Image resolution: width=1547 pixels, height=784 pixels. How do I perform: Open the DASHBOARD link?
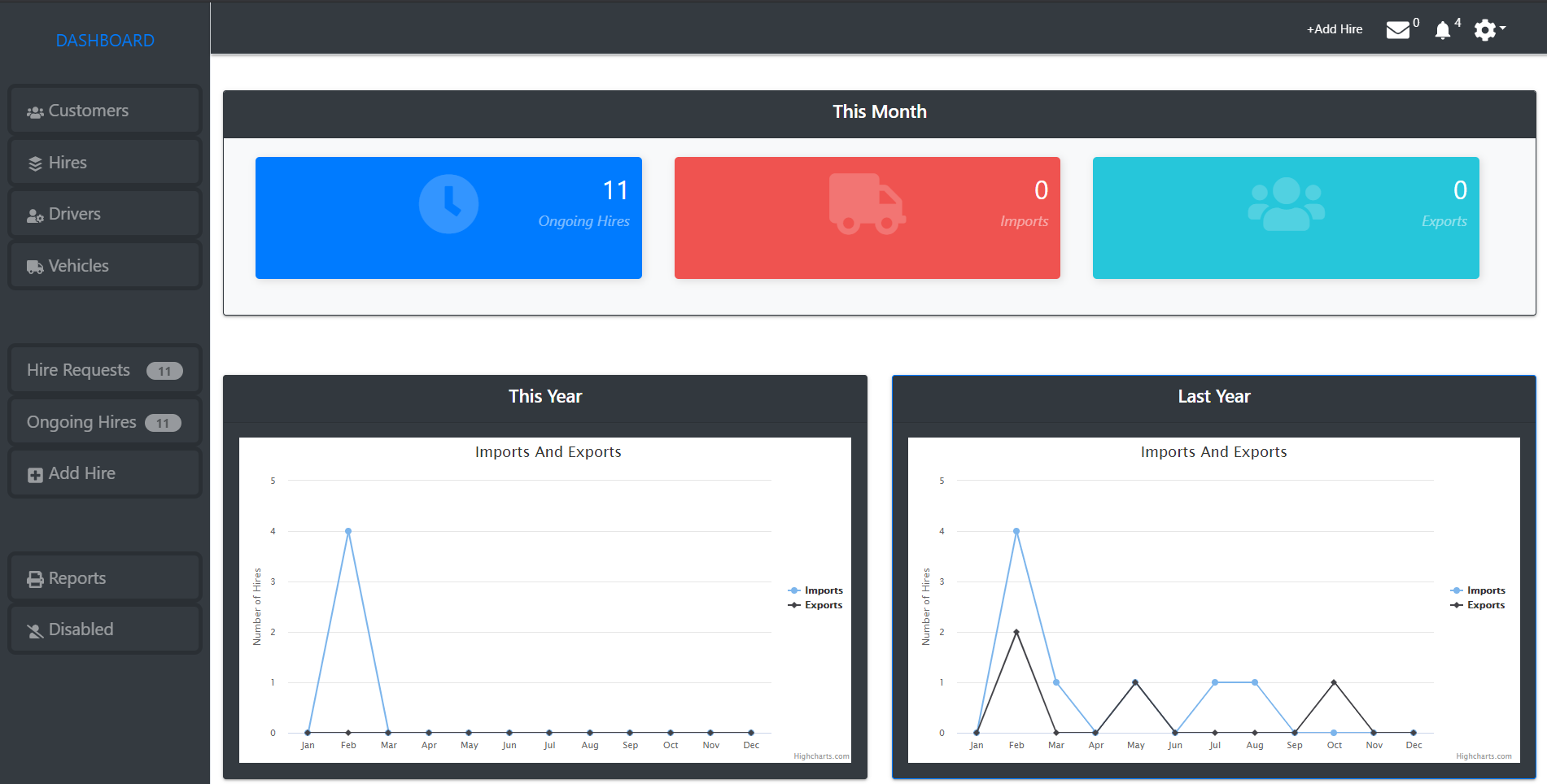(105, 41)
